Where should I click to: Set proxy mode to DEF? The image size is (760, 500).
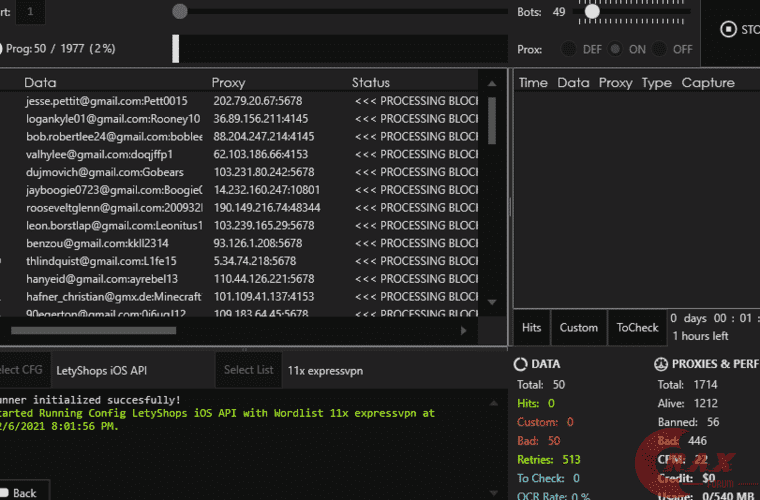coord(569,49)
